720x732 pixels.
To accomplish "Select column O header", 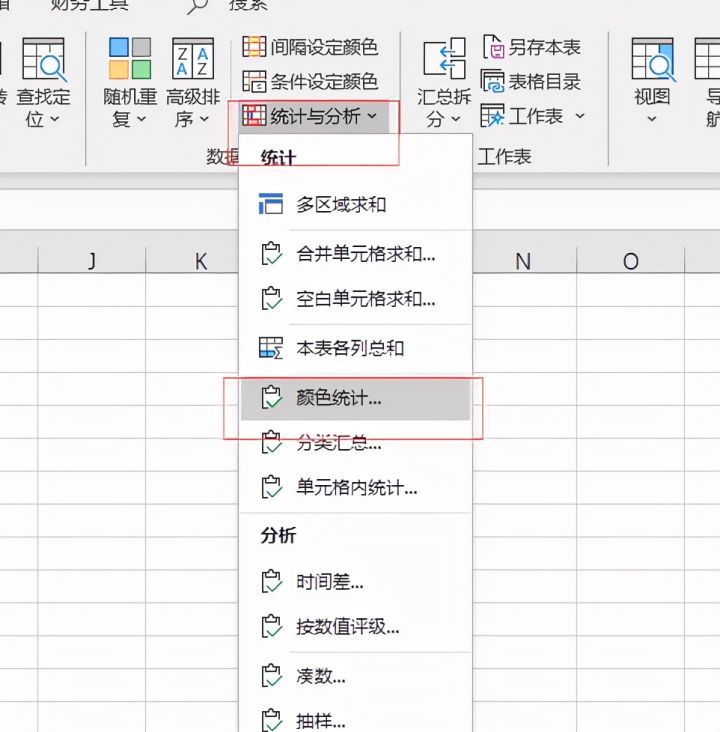I will [x=630, y=260].
